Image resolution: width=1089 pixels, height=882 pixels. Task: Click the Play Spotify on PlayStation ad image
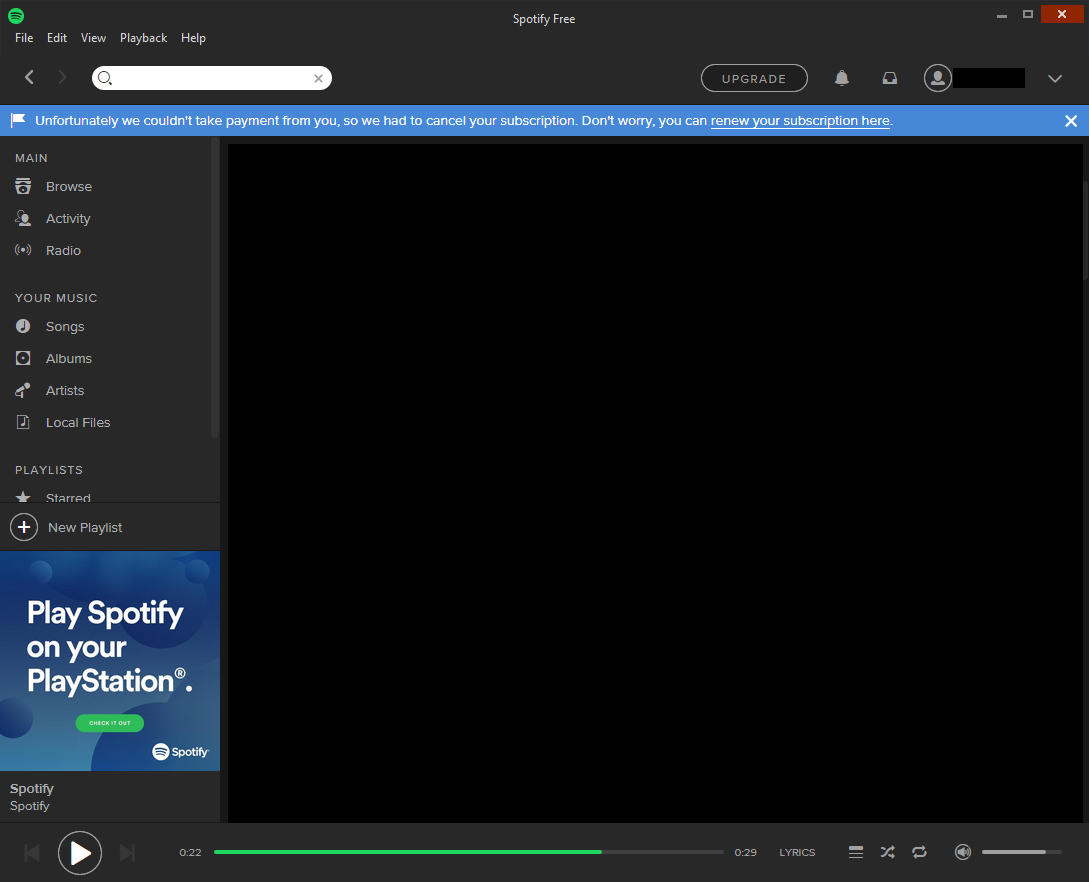110,660
